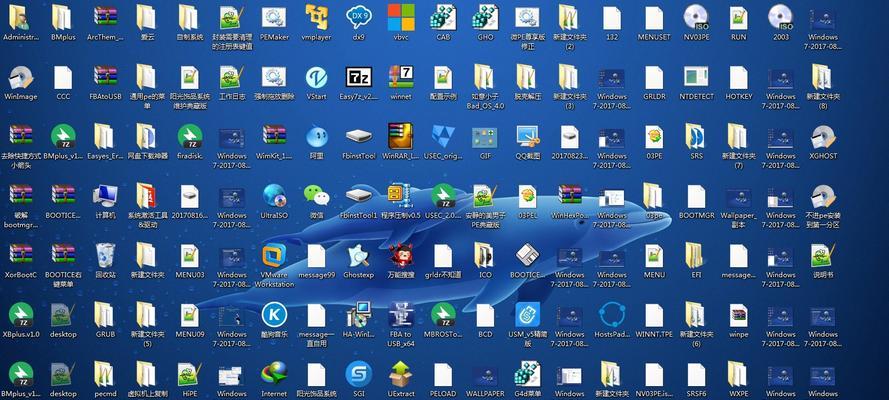Open the NTDETECT file icon
This screenshot has width=889, height=400.
click(696, 78)
